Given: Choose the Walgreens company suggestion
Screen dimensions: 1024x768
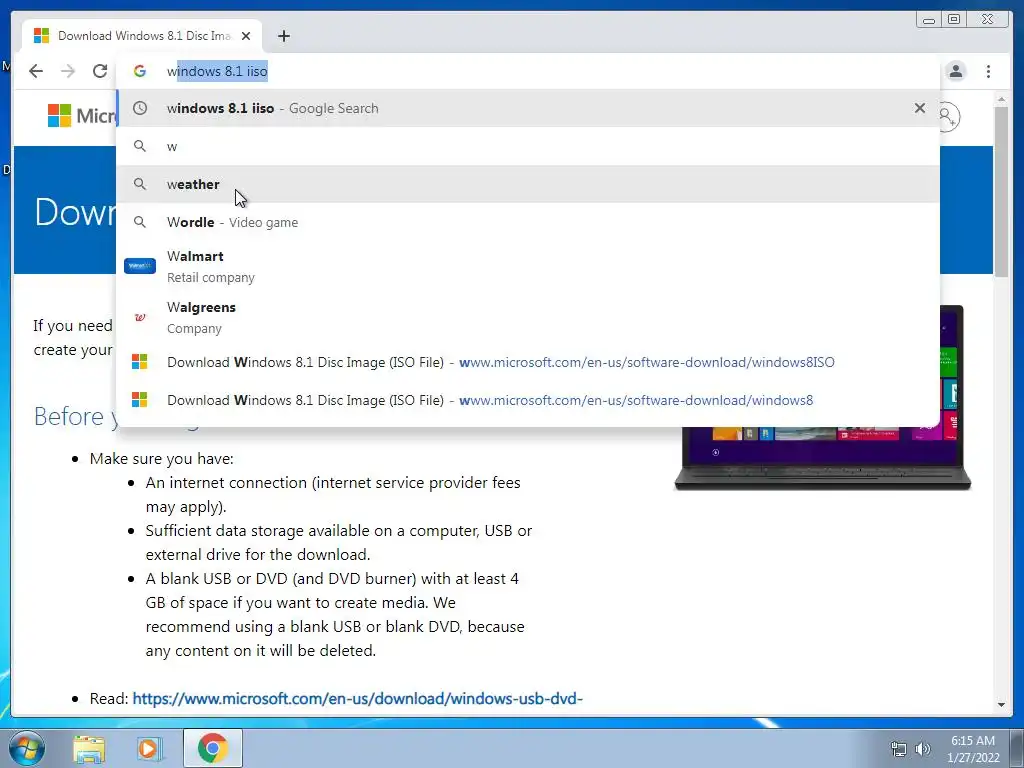Looking at the screenshot, I should (528, 317).
